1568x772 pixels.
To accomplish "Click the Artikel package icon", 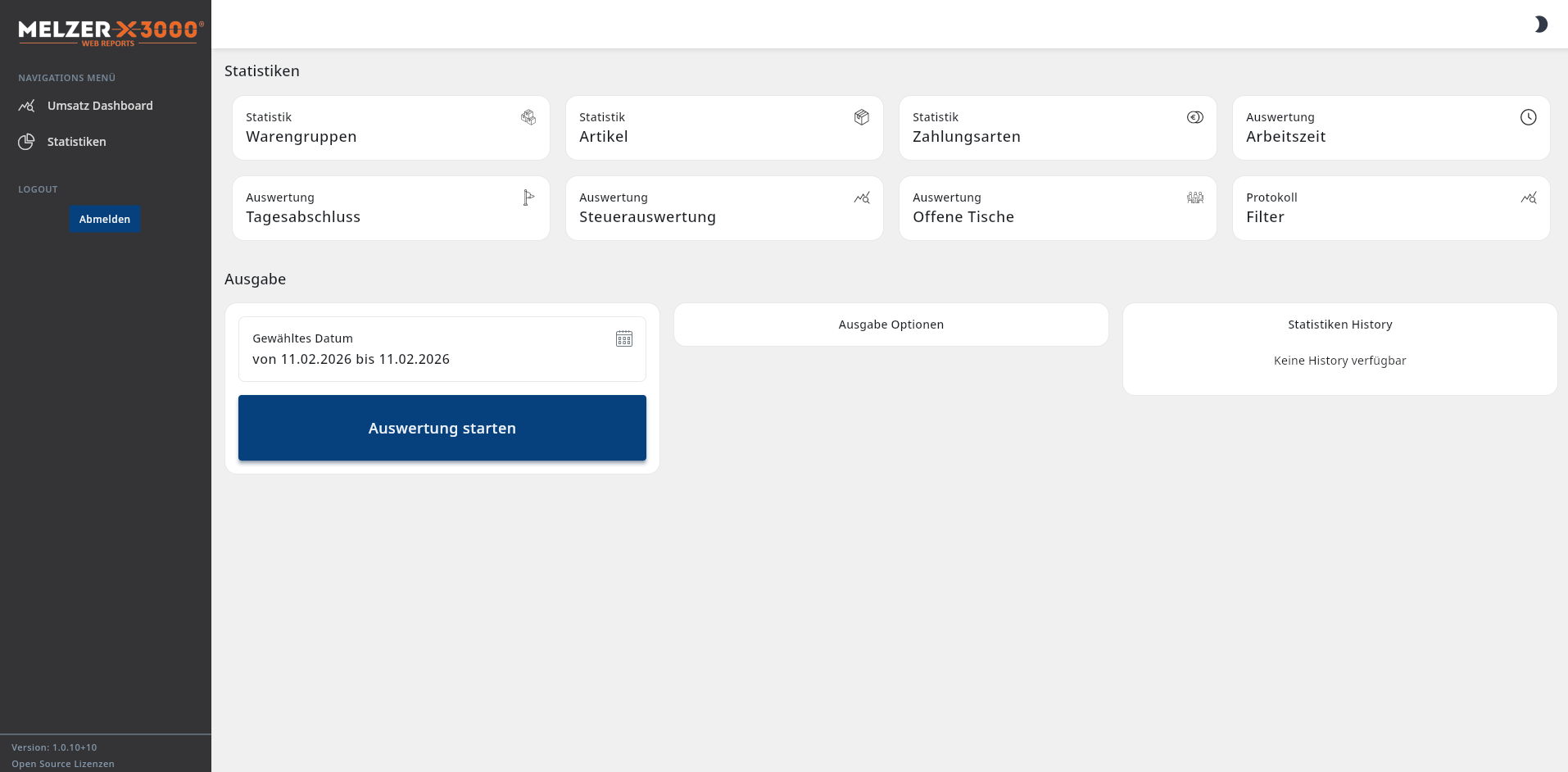I will [862, 117].
